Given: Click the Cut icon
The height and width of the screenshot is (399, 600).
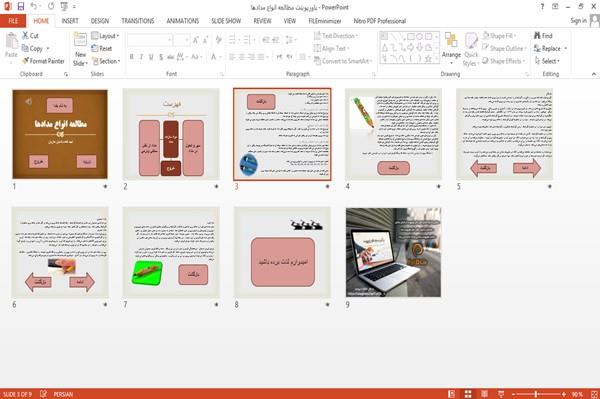Looking at the screenshot, I should coord(30,36).
